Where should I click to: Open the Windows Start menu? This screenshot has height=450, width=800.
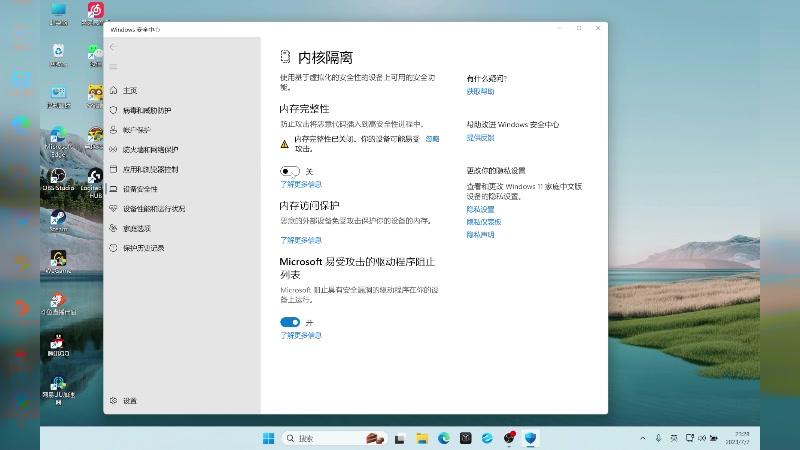tap(268, 438)
